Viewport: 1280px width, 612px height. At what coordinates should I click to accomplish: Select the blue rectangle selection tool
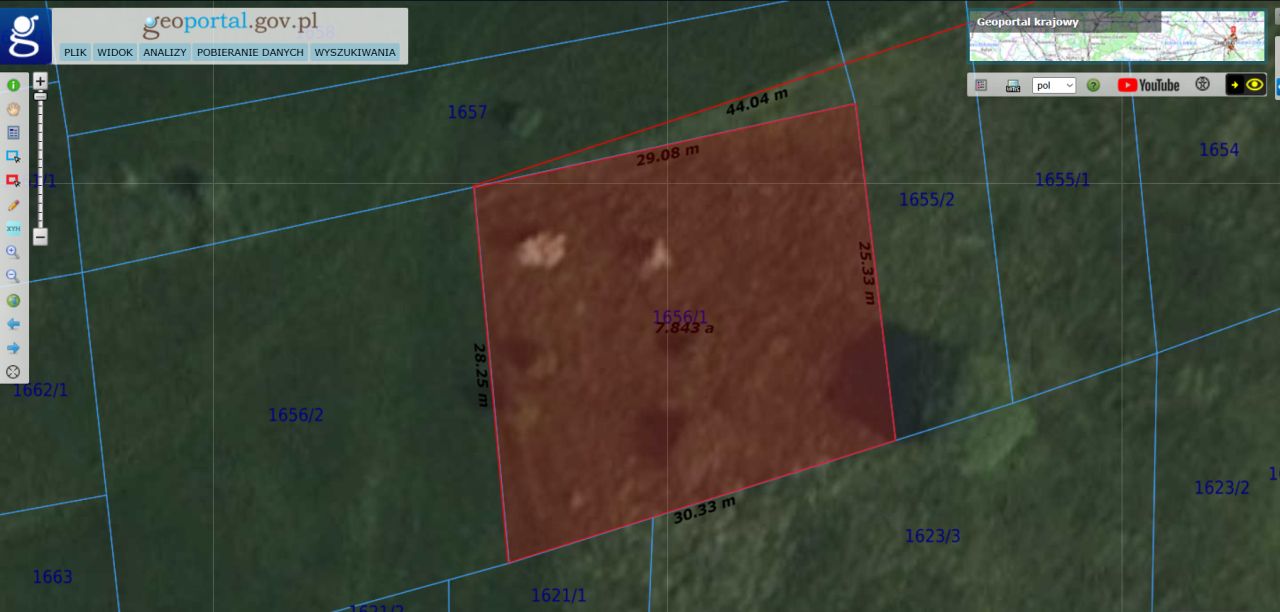13,157
